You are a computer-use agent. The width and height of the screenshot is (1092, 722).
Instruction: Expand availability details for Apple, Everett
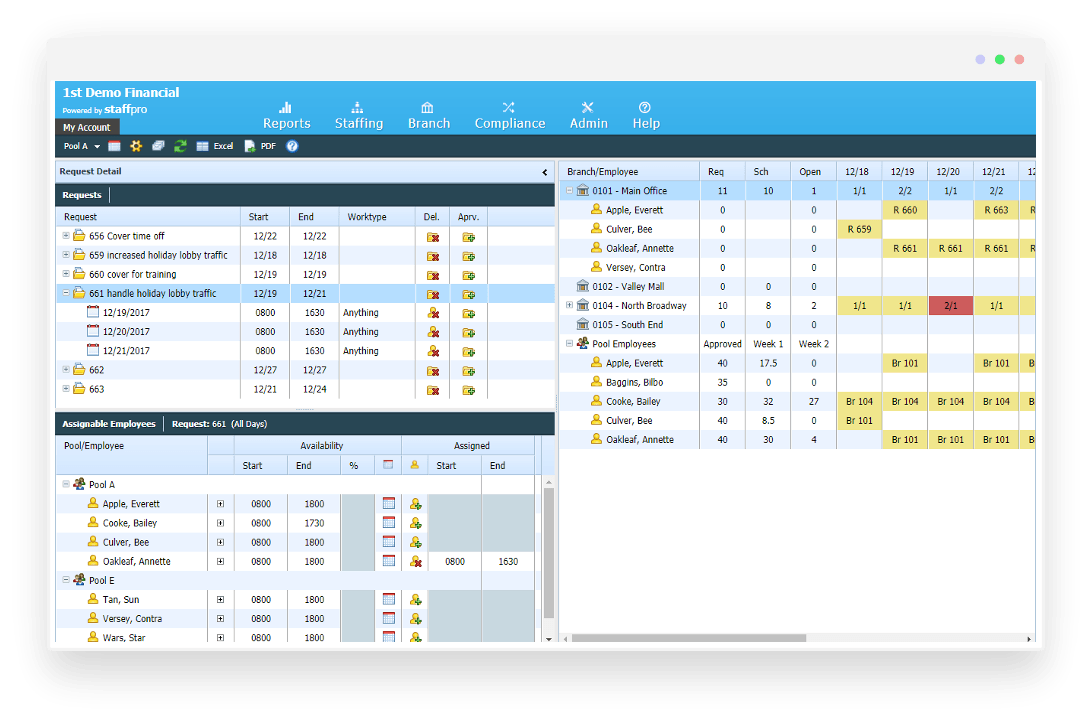click(x=220, y=504)
